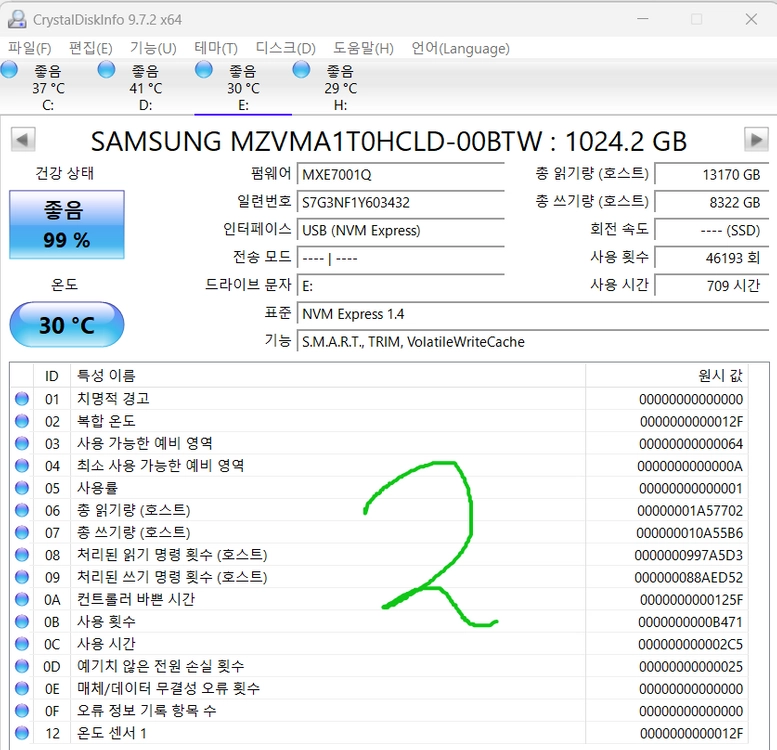Image resolution: width=777 pixels, height=750 pixels.
Task: Click status icon for row 12 온도 센서 1
Action: 22,733
